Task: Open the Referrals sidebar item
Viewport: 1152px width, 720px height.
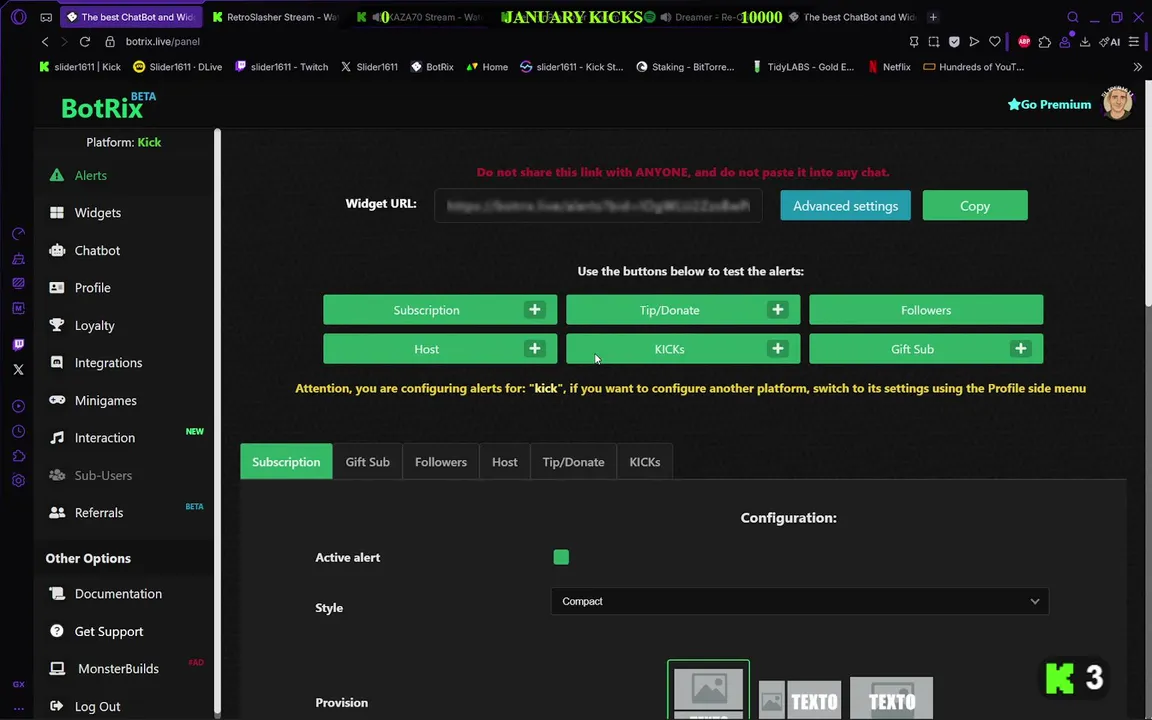Action: [x=98, y=513]
